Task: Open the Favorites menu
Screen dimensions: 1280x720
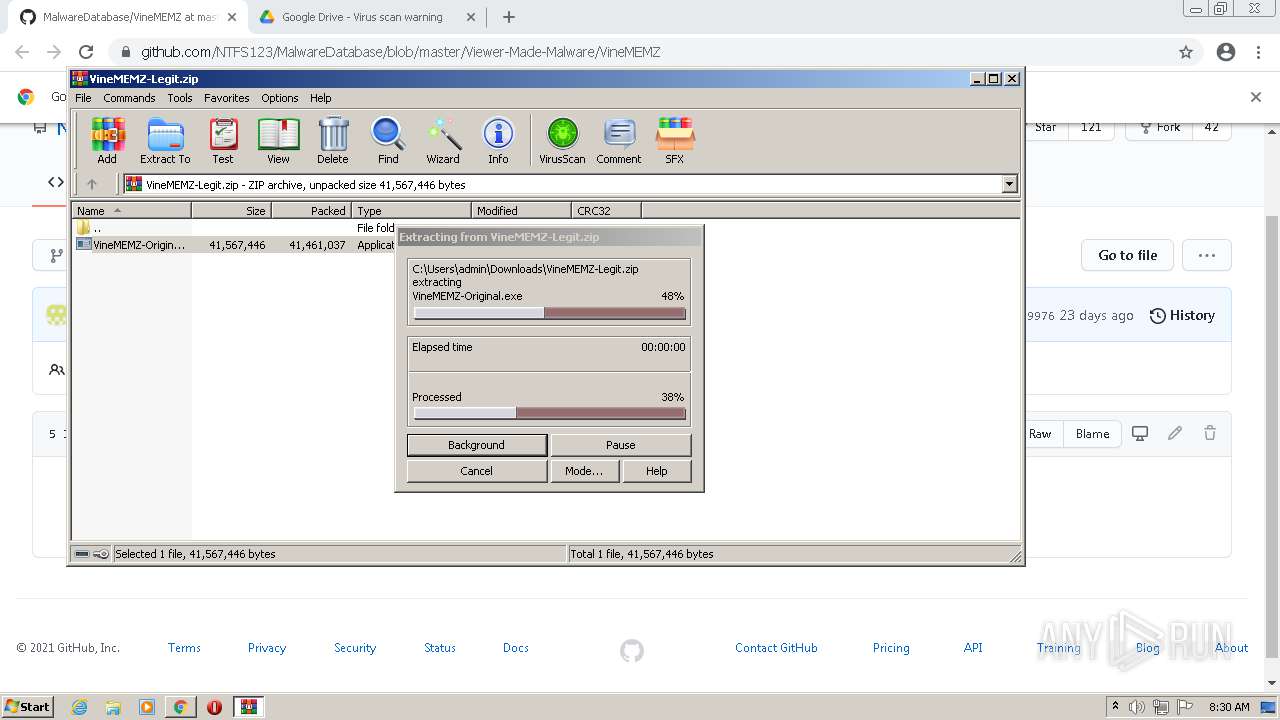Action: point(227,98)
